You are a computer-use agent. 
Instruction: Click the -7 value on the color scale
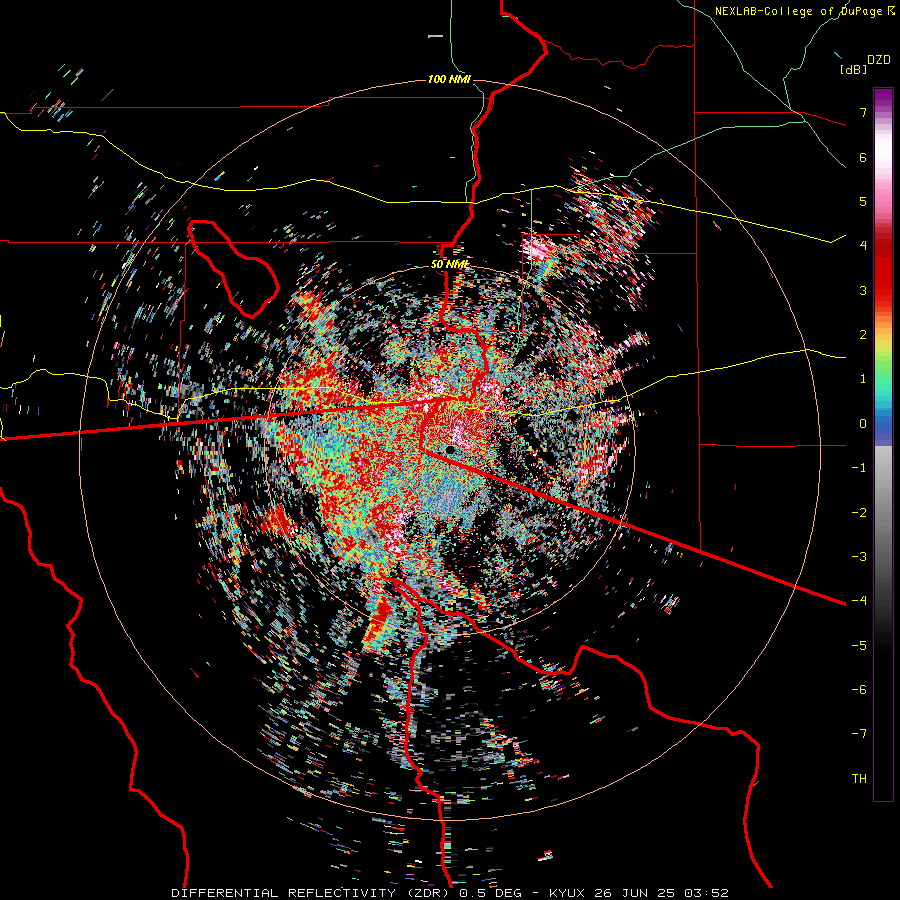click(x=859, y=734)
